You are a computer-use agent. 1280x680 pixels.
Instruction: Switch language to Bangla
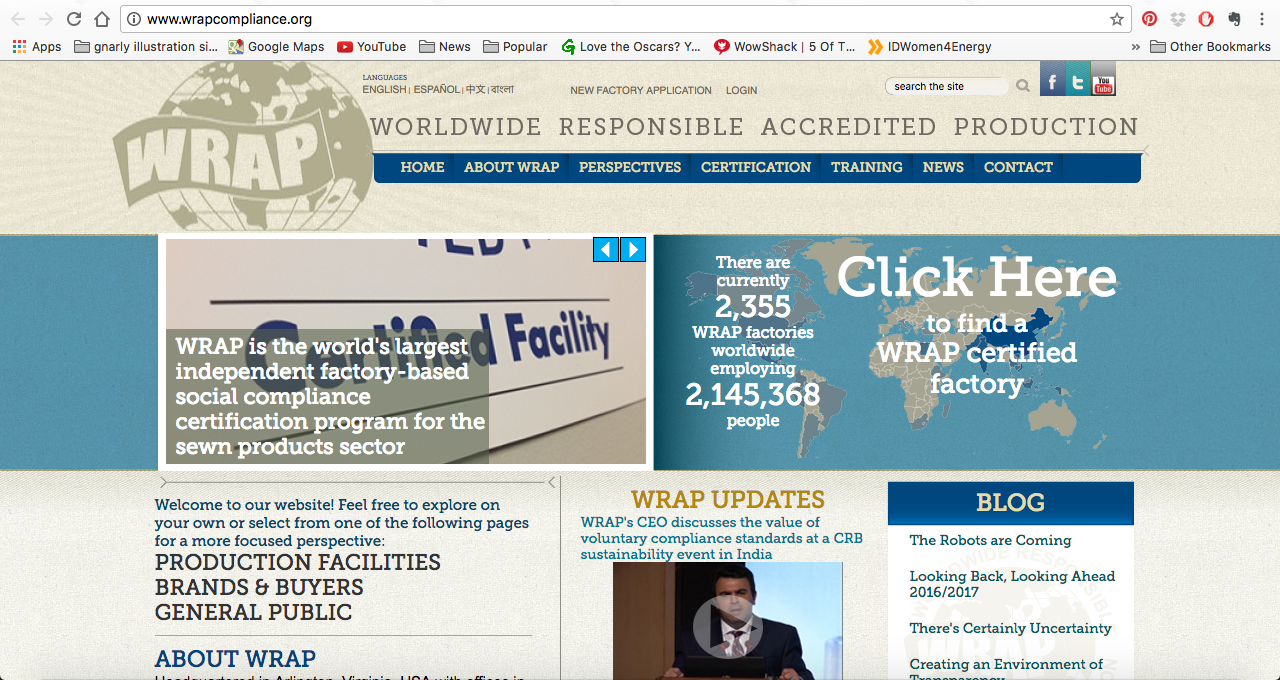(502, 89)
